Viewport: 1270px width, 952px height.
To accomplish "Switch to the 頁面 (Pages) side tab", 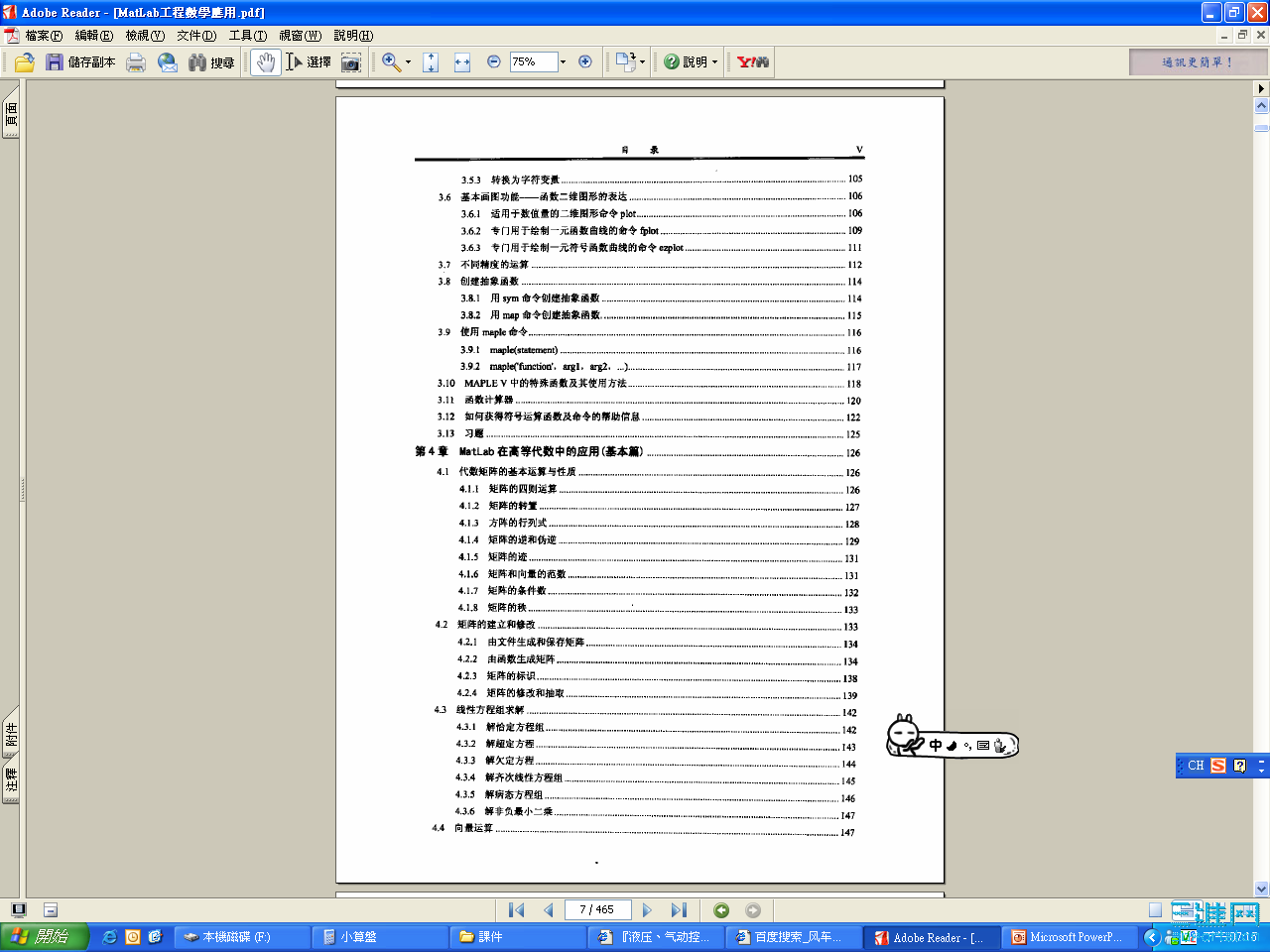I will click(11, 112).
